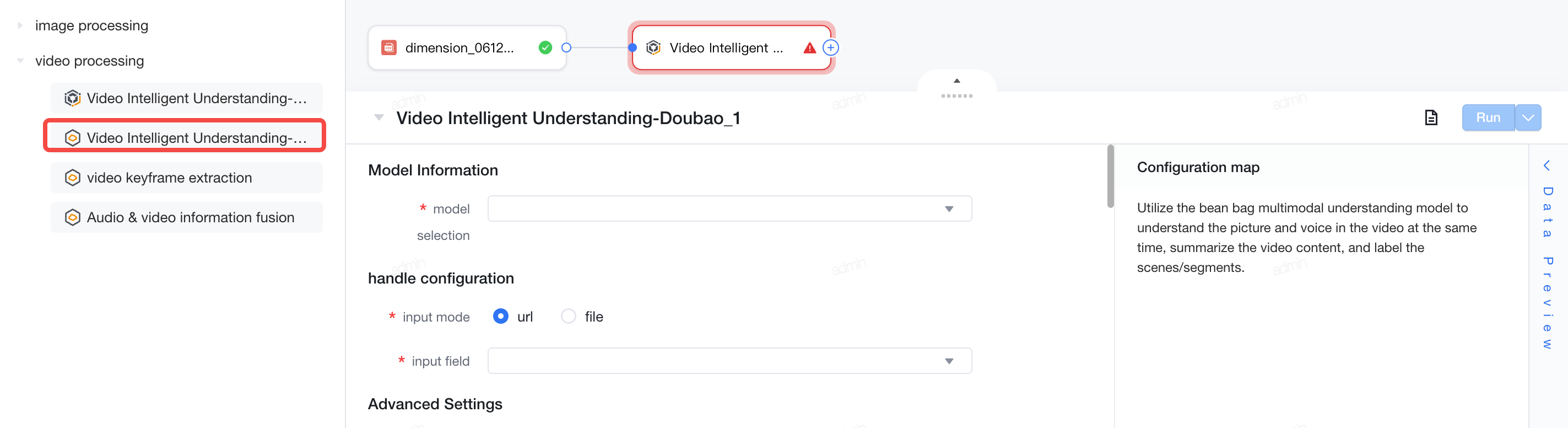Run the Video Intelligent Understanding node

tap(1488, 117)
